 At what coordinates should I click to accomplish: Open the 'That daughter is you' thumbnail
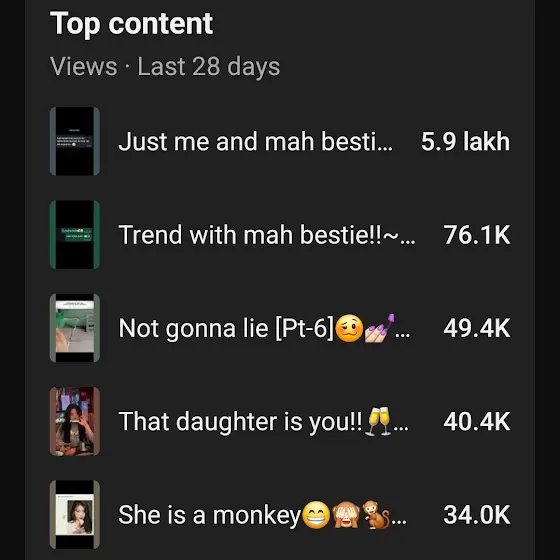pos(75,421)
